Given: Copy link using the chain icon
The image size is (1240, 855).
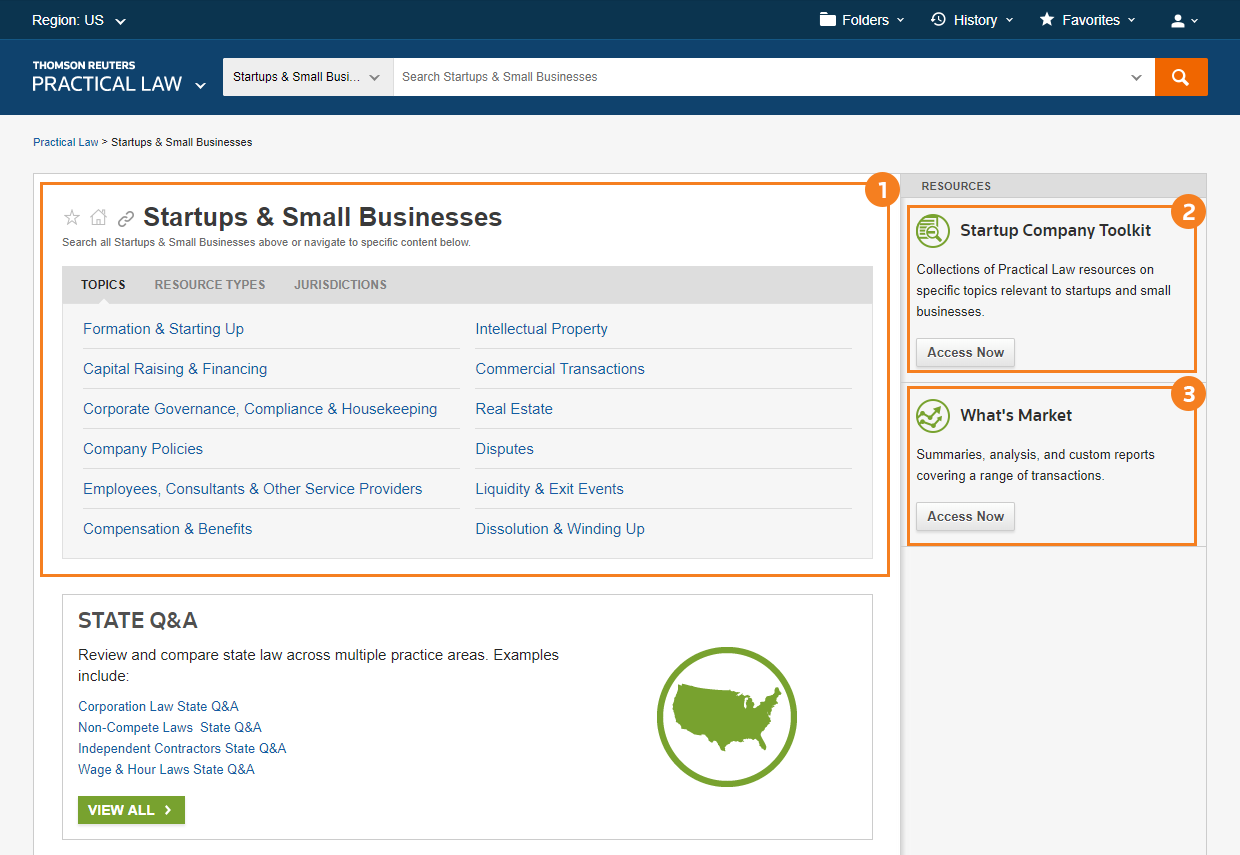Looking at the screenshot, I should pyautogui.click(x=125, y=218).
